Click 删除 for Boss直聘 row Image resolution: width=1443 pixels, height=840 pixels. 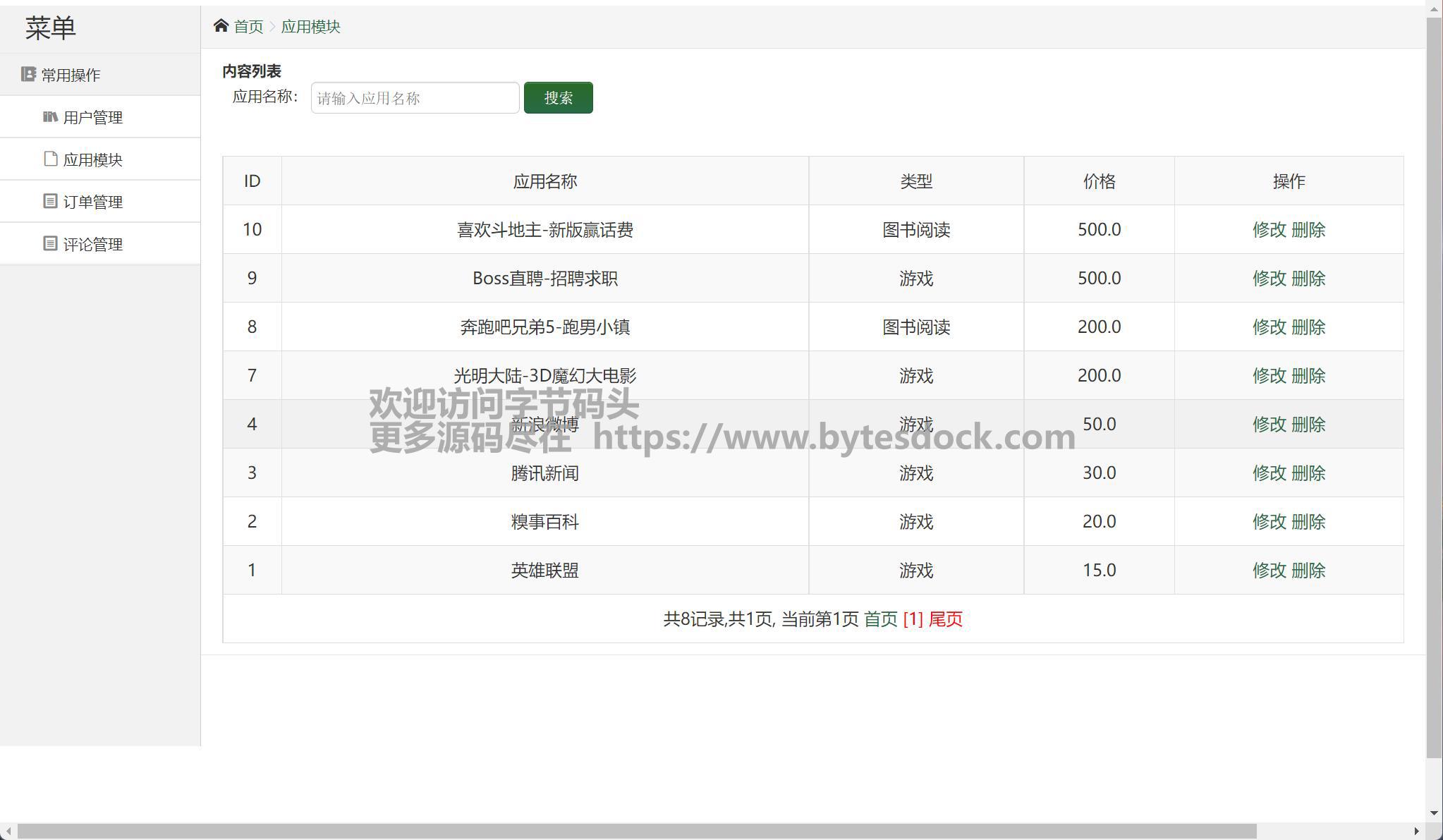click(x=1308, y=279)
